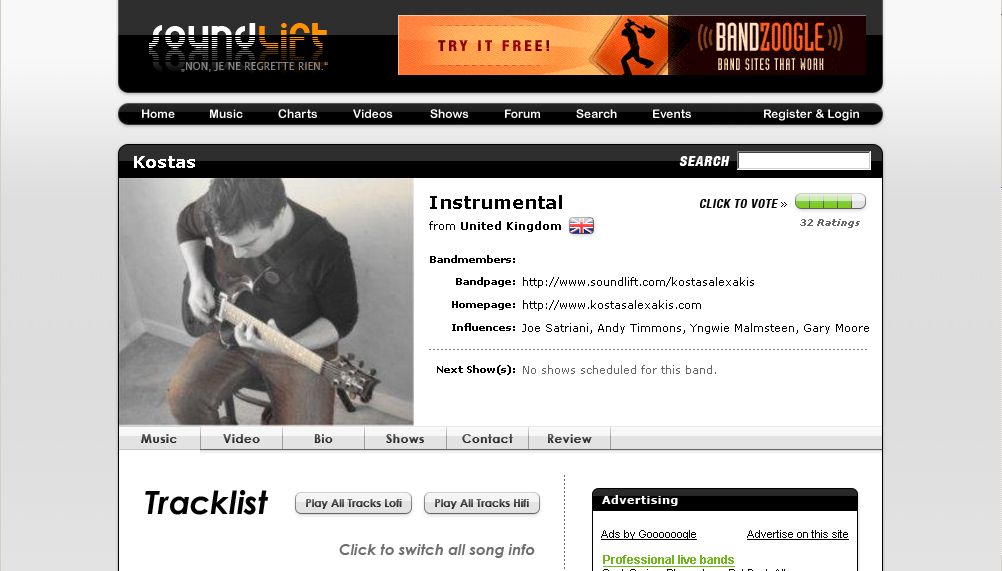Switch to the Video tab

[x=242, y=439]
